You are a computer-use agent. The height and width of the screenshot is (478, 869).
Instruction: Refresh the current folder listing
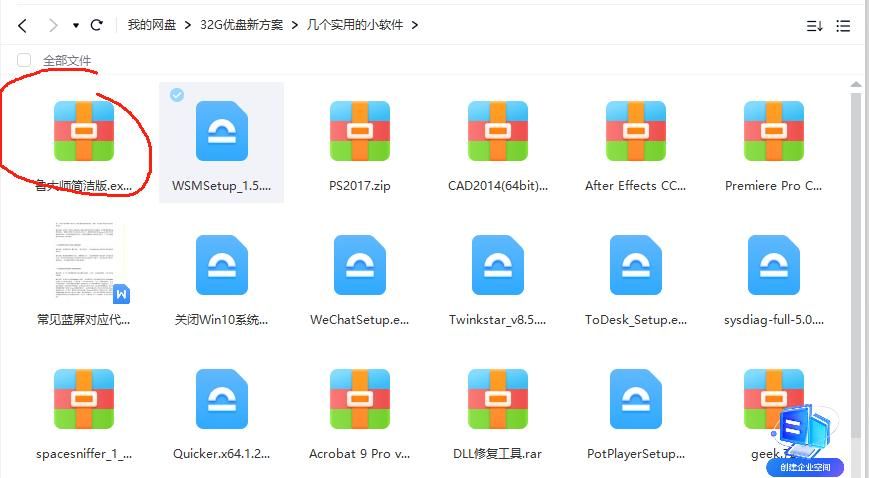click(x=96, y=25)
